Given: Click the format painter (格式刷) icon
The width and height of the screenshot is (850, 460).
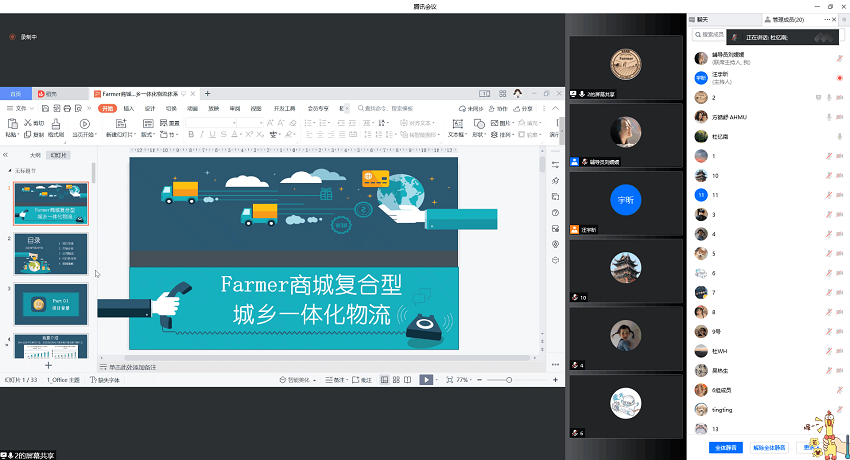Looking at the screenshot, I should (57, 125).
